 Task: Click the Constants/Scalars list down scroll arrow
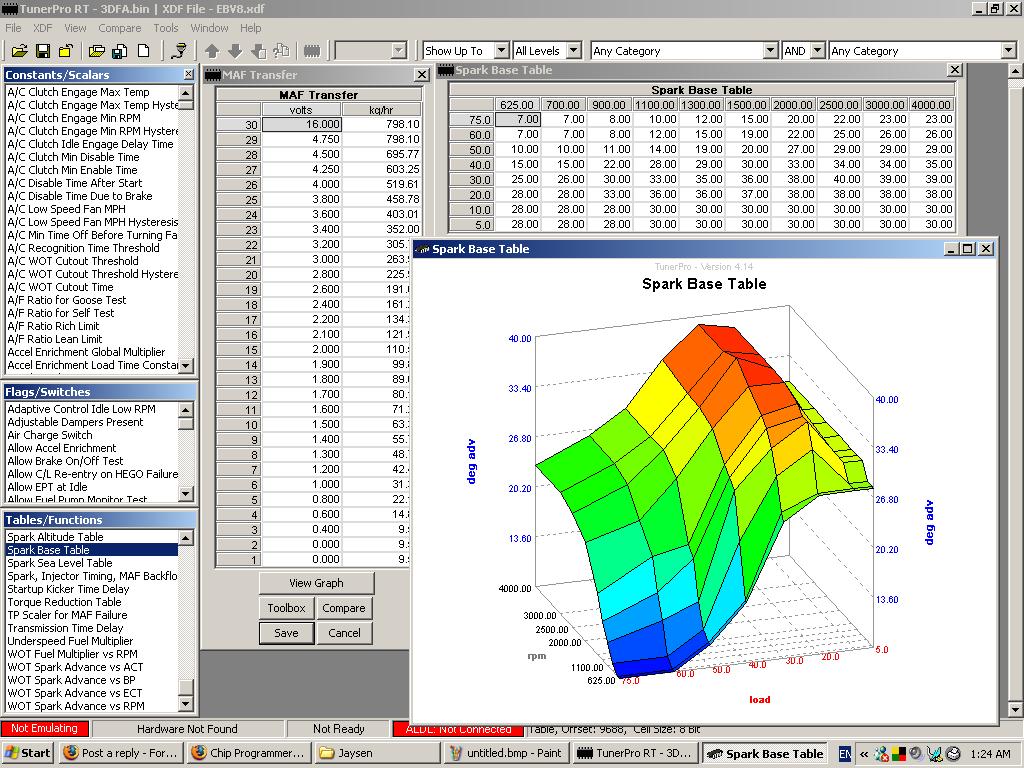tap(186, 366)
